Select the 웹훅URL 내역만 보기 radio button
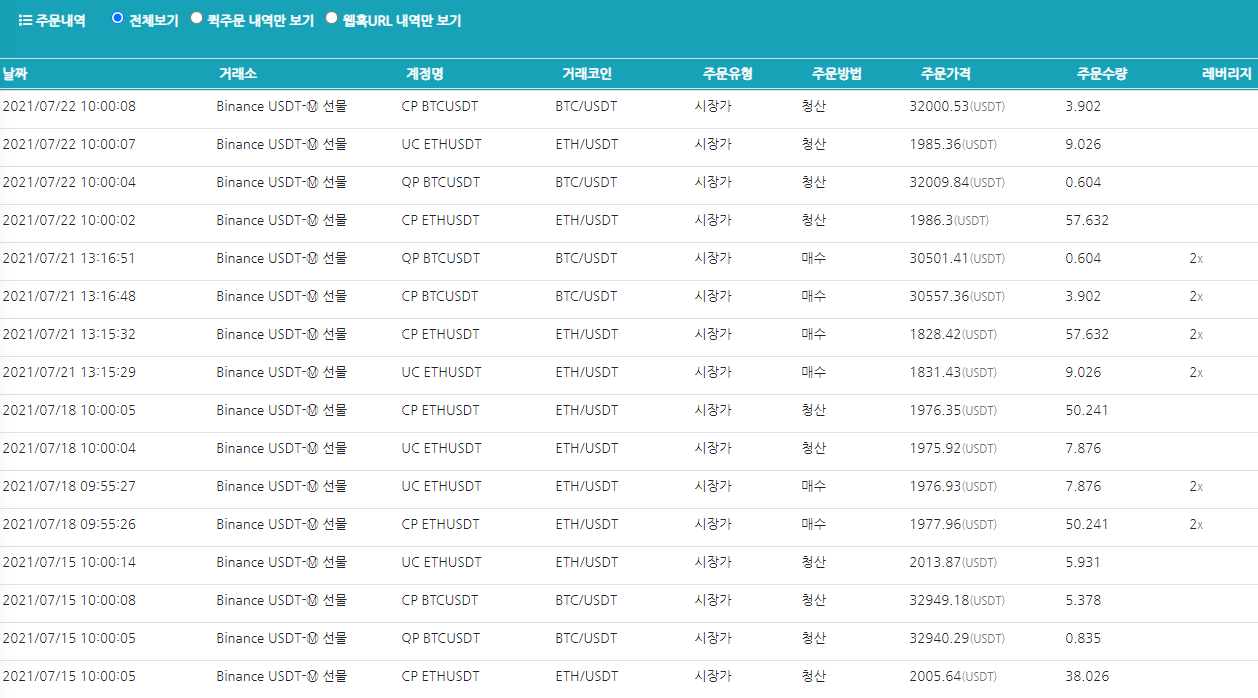The height and width of the screenshot is (698, 1258). (331, 19)
